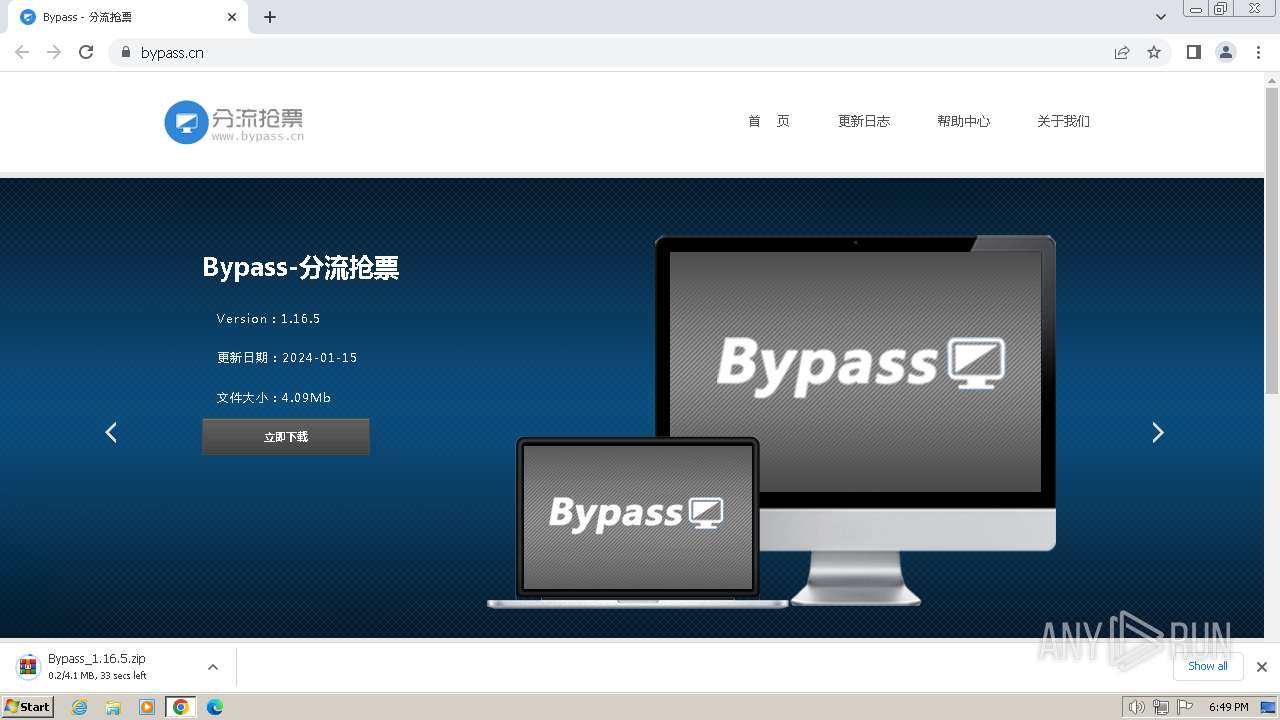Viewport: 1280px width, 720px height.
Task: Reload the bypass.cn page
Action: [86, 52]
